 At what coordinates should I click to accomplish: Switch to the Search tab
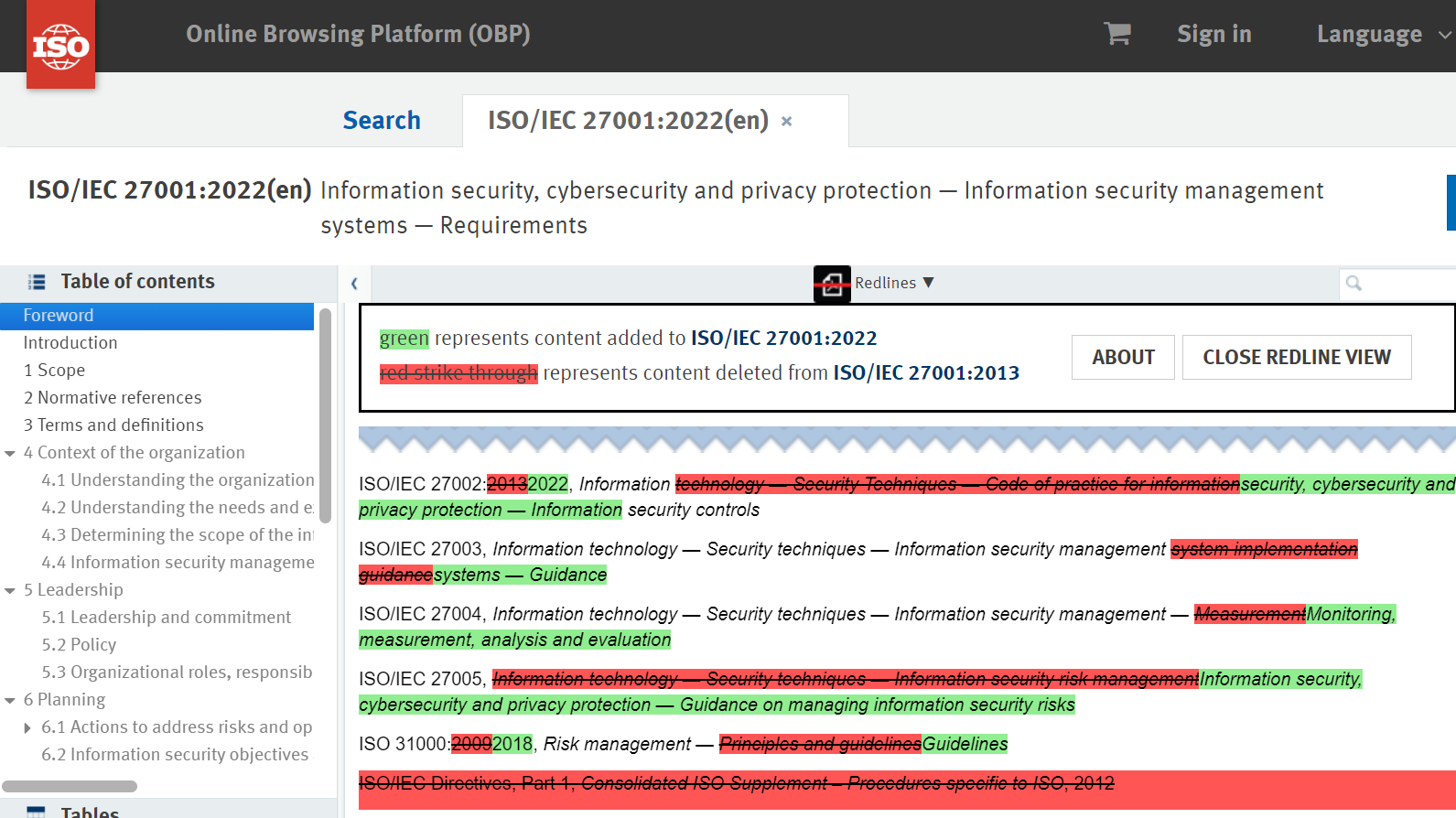pos(382,121)
